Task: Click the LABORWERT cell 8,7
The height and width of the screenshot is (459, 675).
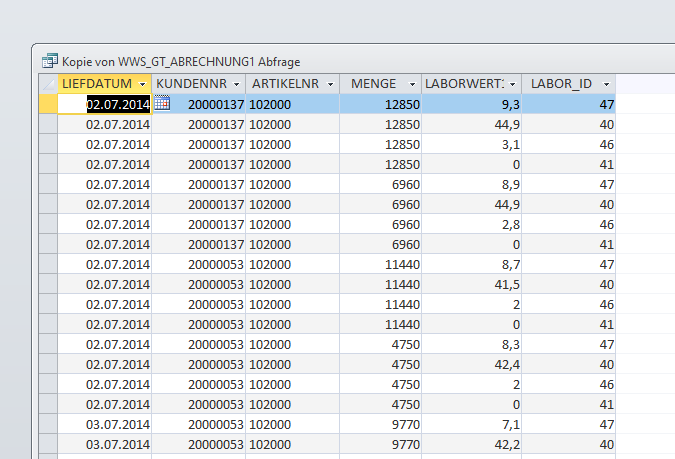Action: click(x=471, y=264)
